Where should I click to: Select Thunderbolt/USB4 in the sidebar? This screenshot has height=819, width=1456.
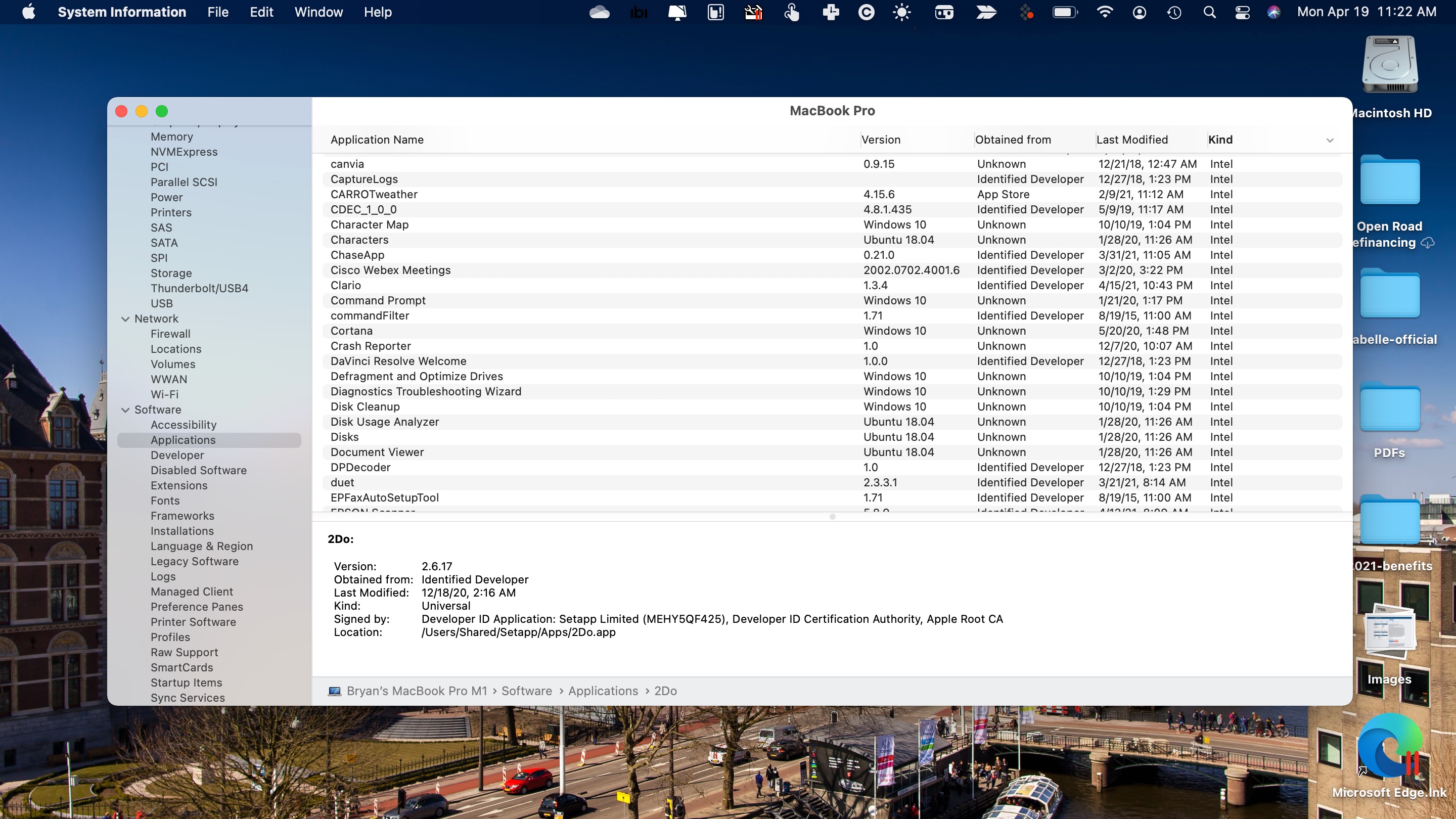tap(199, 288)
